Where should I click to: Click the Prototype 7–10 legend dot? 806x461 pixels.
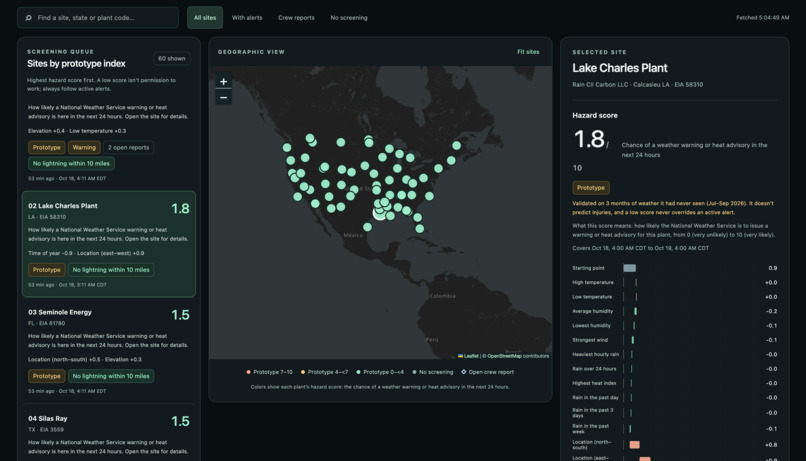tap(248, 372)
